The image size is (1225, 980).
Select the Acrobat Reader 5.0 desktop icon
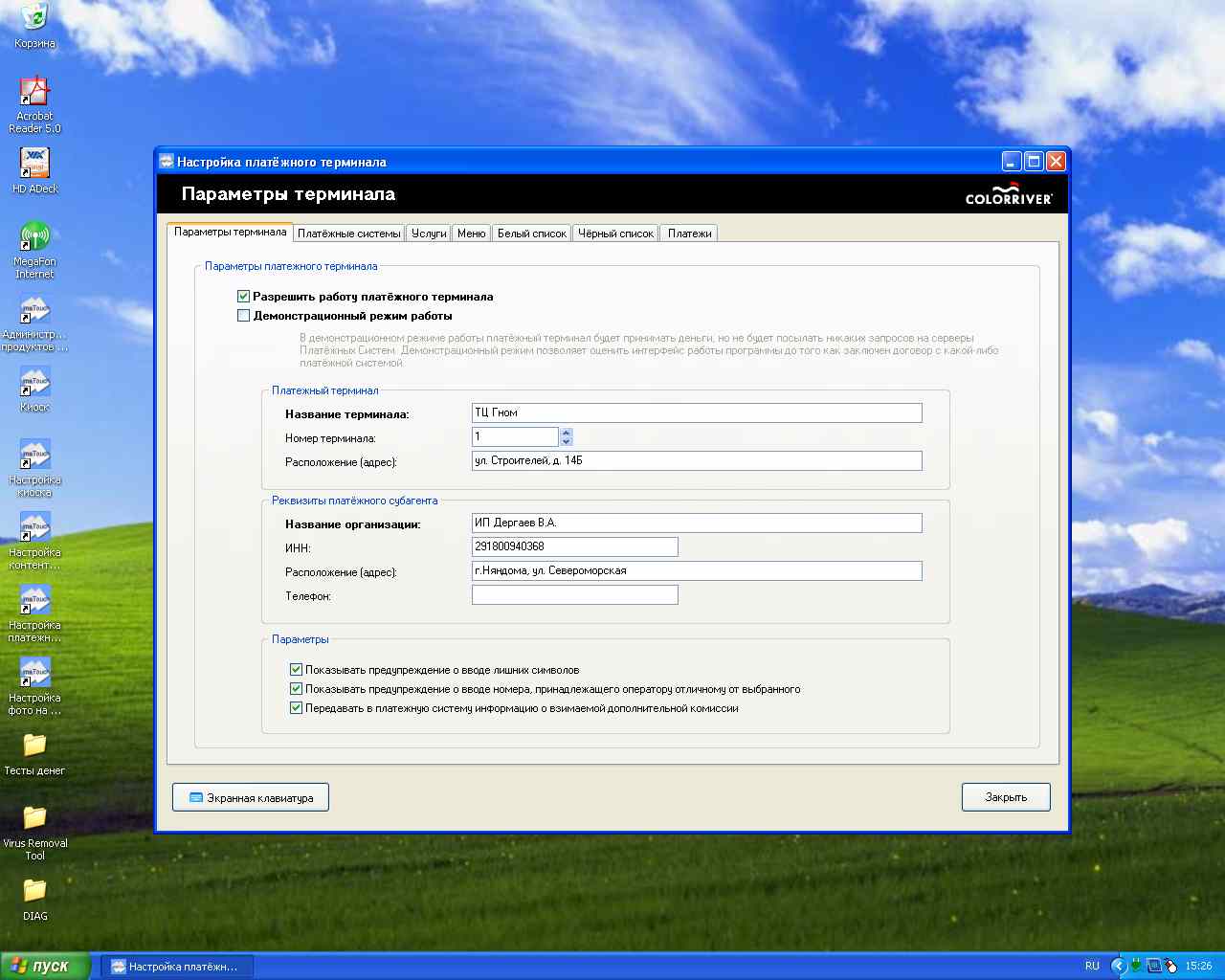pyautogui.click(x=34, y=92)
